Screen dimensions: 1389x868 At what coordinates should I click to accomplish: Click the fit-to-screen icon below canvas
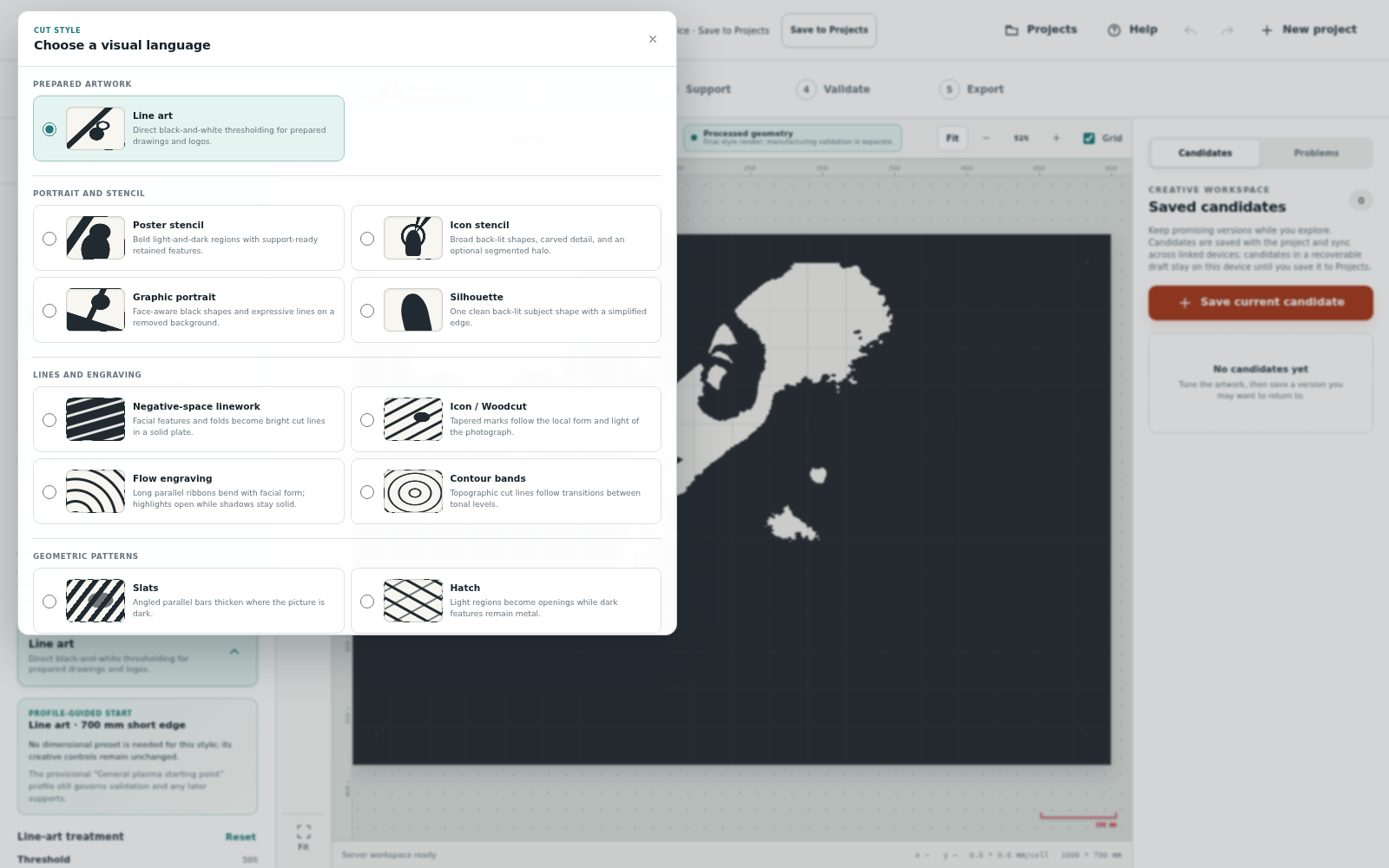pos(303,832)
